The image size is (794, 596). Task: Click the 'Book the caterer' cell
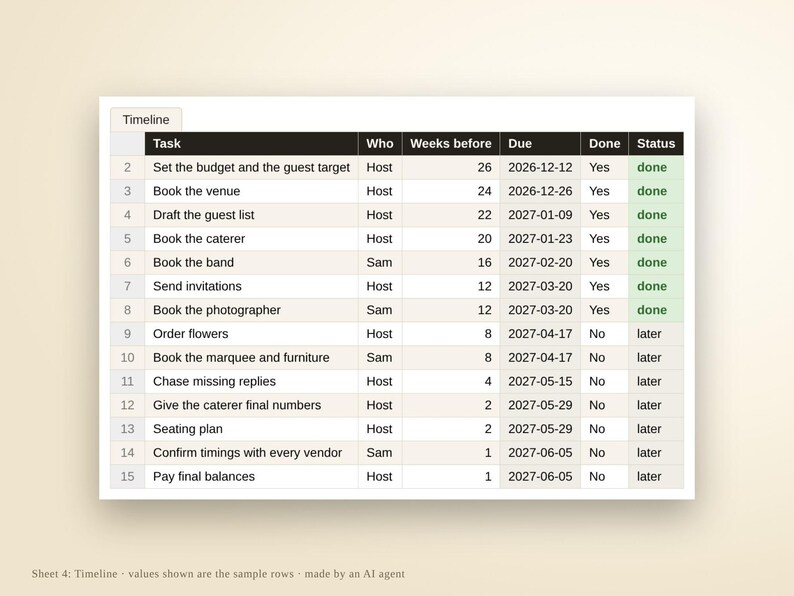pyautogui.click(x=251, y=239)
